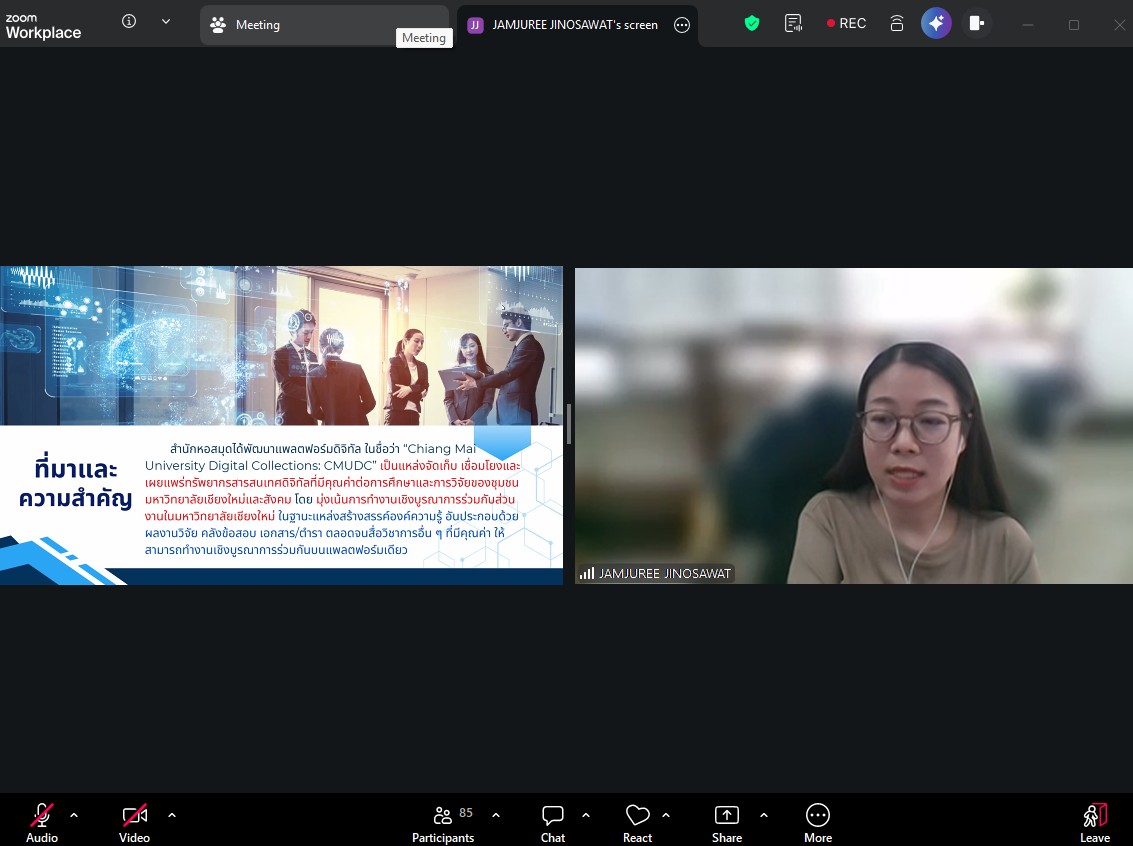Toggle the side panel layout icon

point(977,23)
